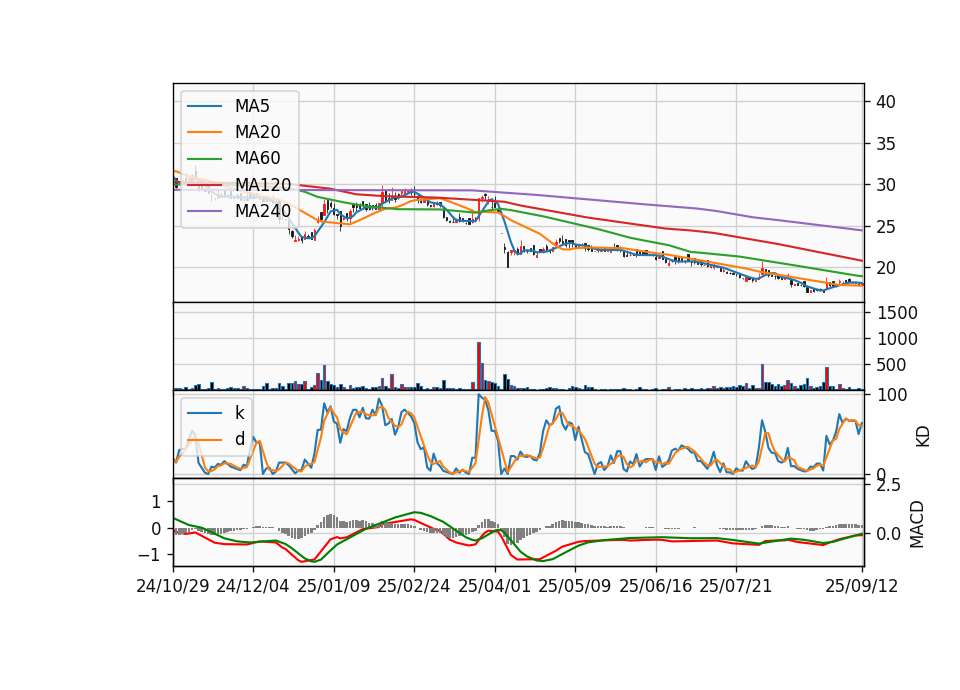Click the MACD right axis value 0.0
Image resolution: width=960 pixels, height=690 pixels.
point(888,534)
